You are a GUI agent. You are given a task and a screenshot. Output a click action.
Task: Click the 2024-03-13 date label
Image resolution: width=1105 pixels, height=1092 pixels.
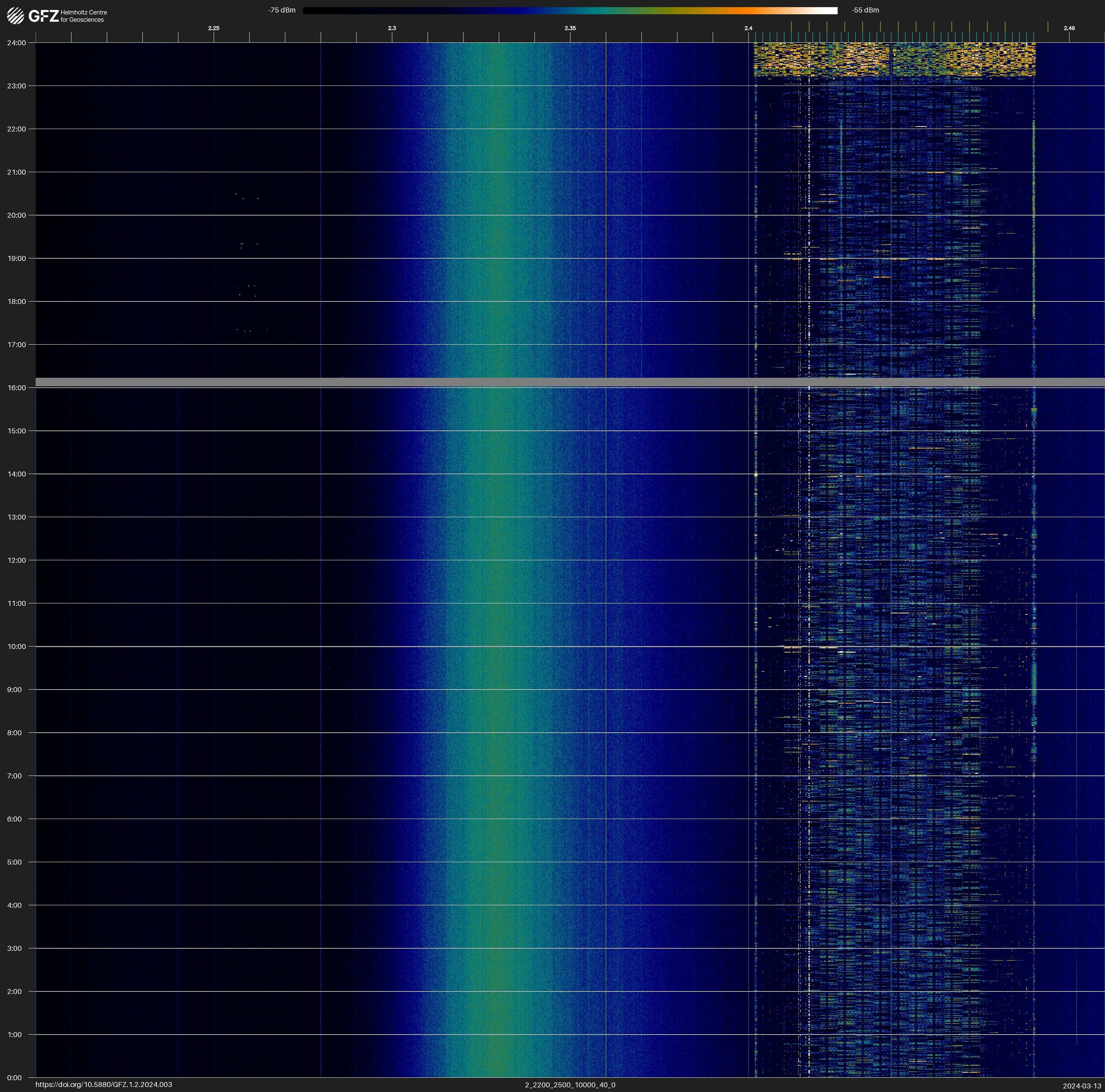tap(1081, 1086)
